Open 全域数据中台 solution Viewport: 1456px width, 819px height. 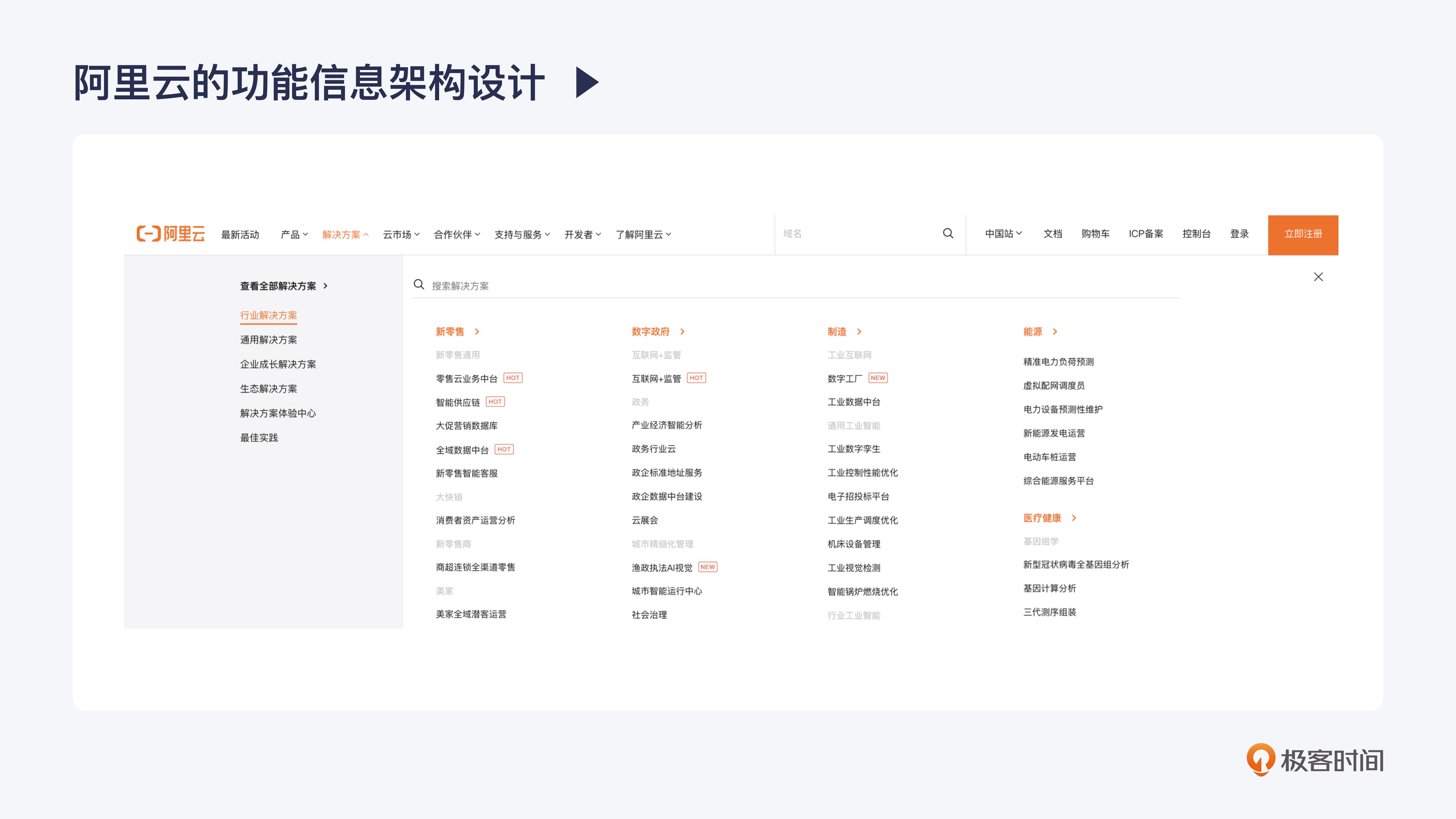462,450
